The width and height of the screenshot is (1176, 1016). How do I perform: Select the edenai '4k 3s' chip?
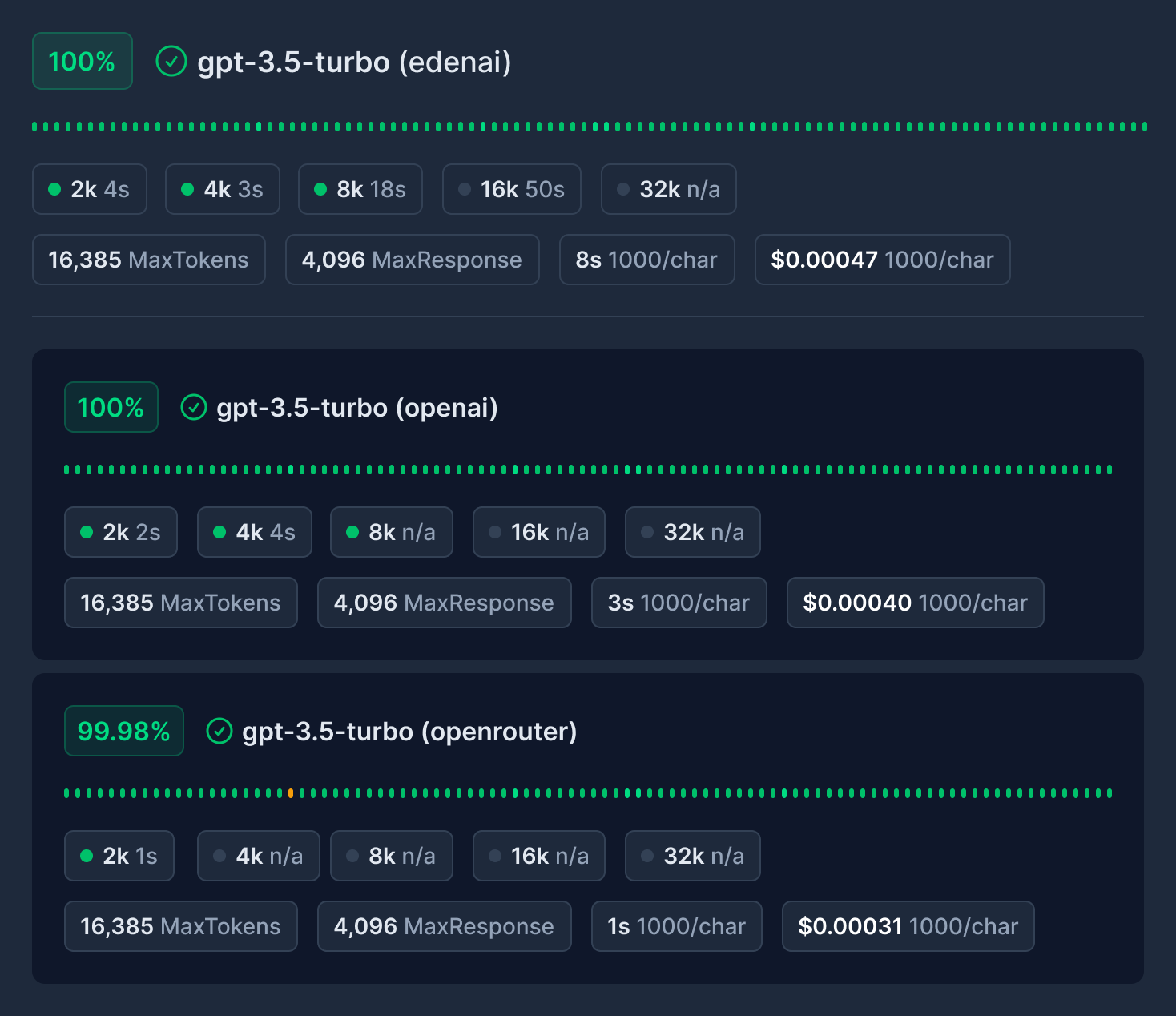223,189
